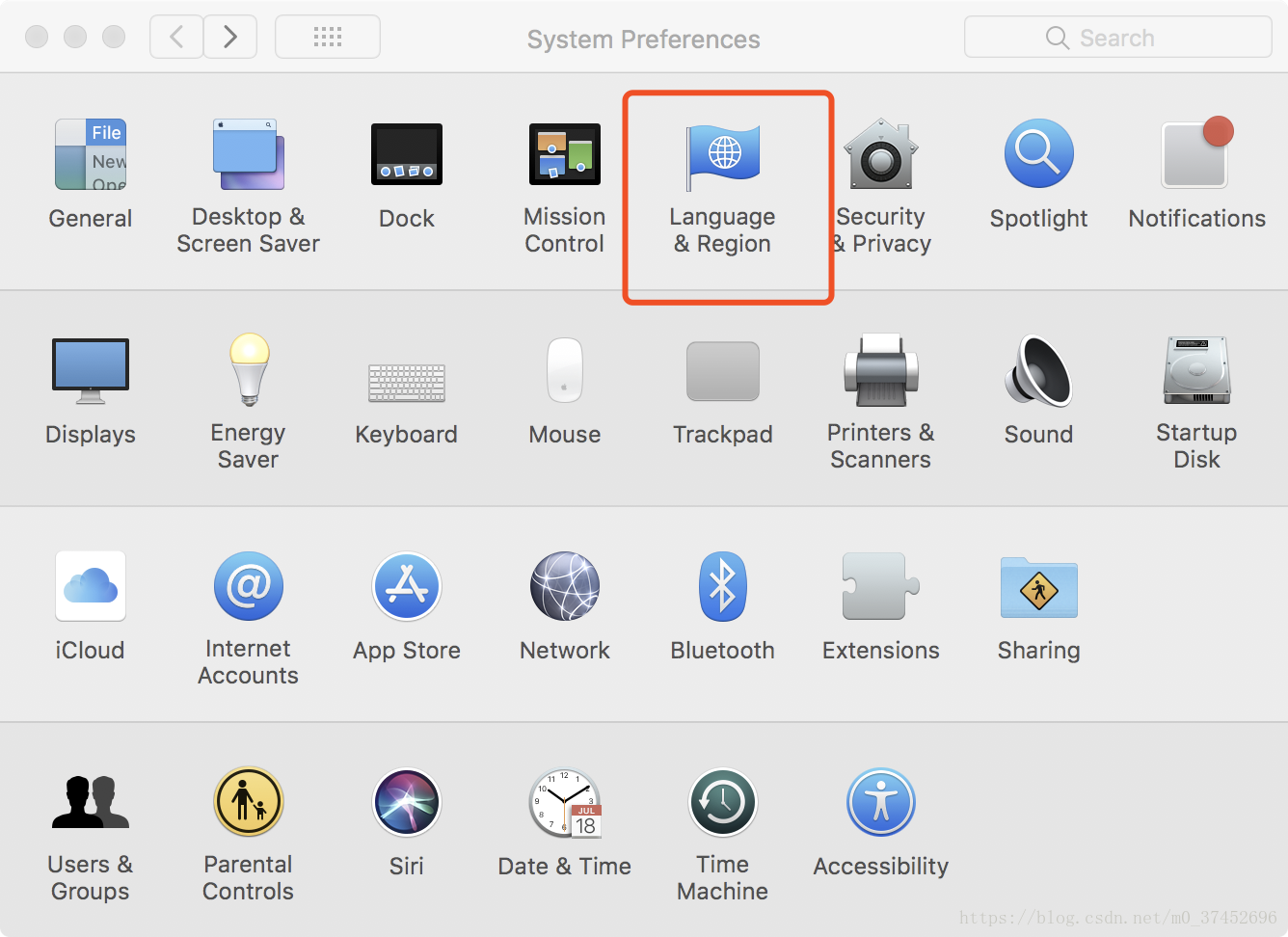Focus the Search field

click(1118, 38)
